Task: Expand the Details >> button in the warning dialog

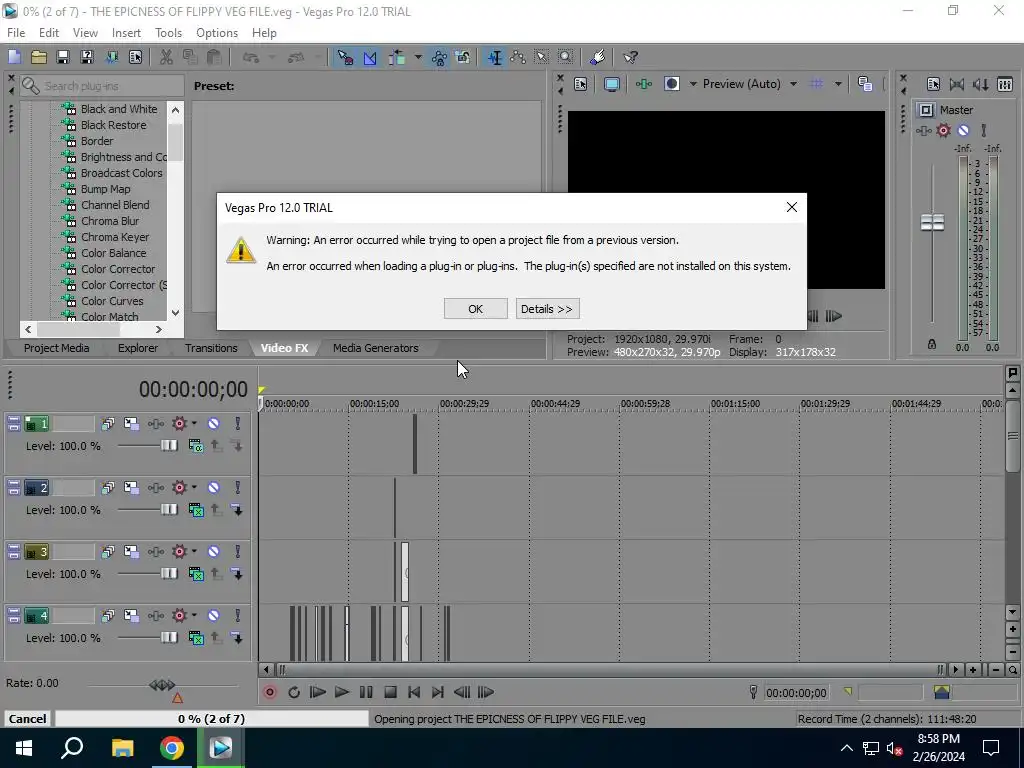Action: [x=547, y=309]
